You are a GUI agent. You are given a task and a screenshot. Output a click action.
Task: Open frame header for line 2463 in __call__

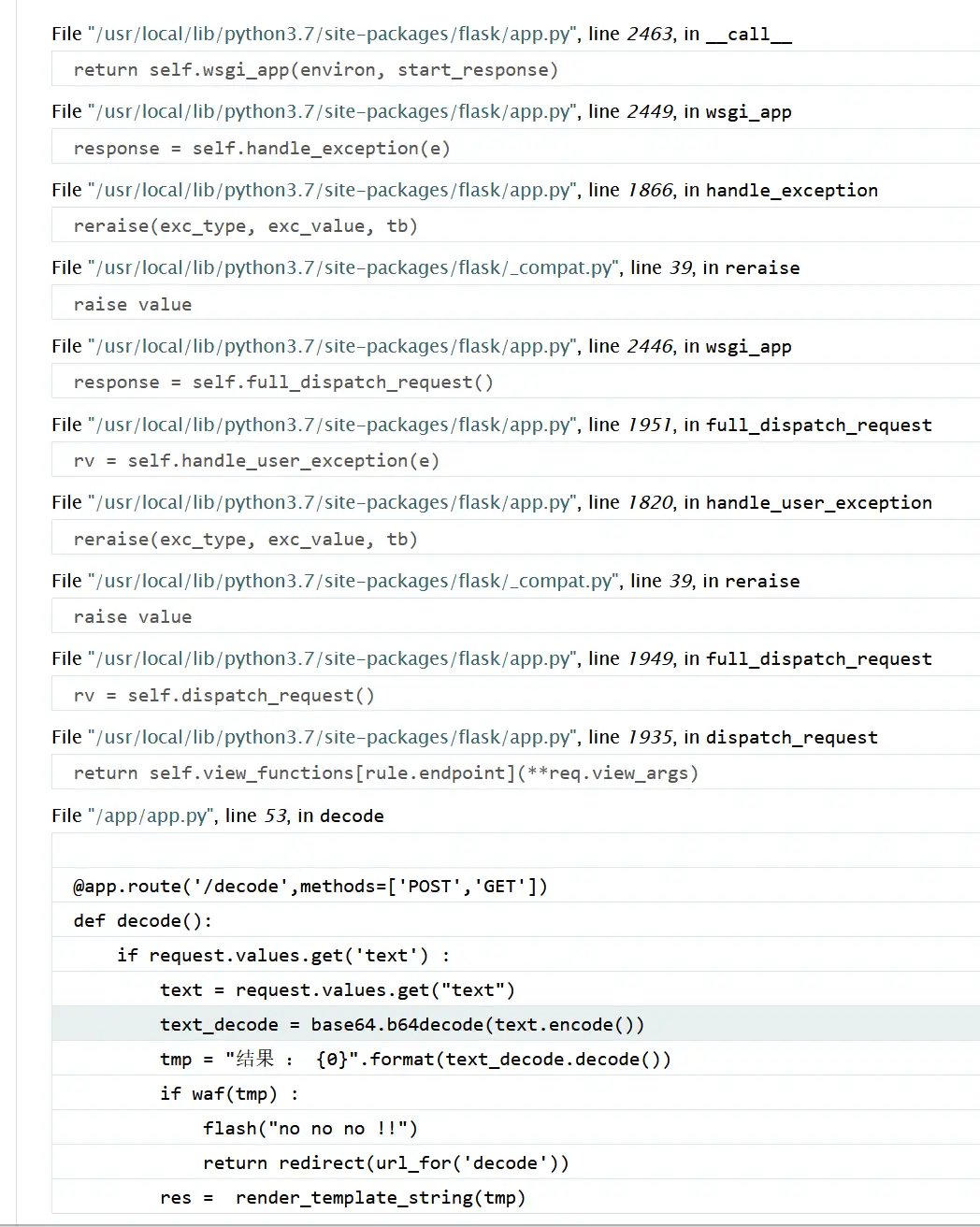point(421,35)
